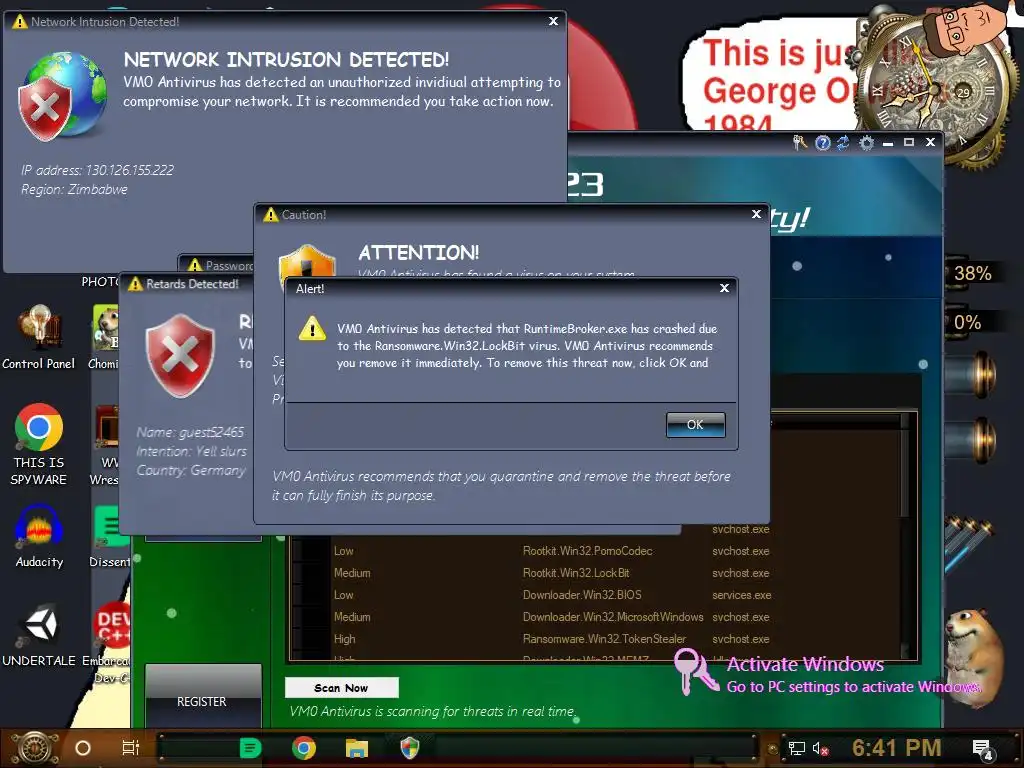Image resolution: width=1024 pixels, height=768 pixels.
Task: Click the red shield in Retards Detected window
Action: (x=180, y=355)
